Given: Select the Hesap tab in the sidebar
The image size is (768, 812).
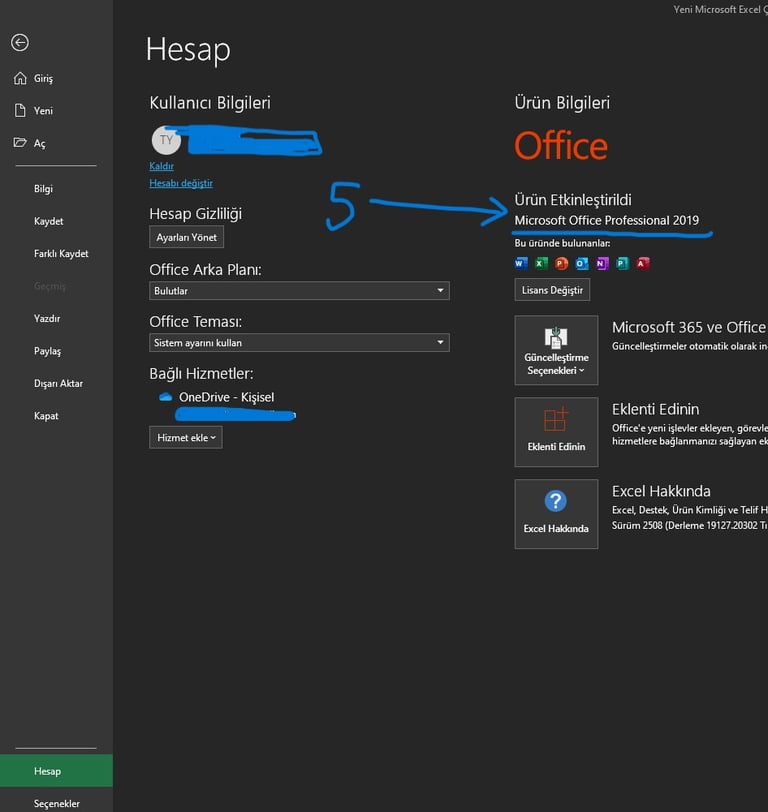Looking at the screenshot, I should 56,771.
